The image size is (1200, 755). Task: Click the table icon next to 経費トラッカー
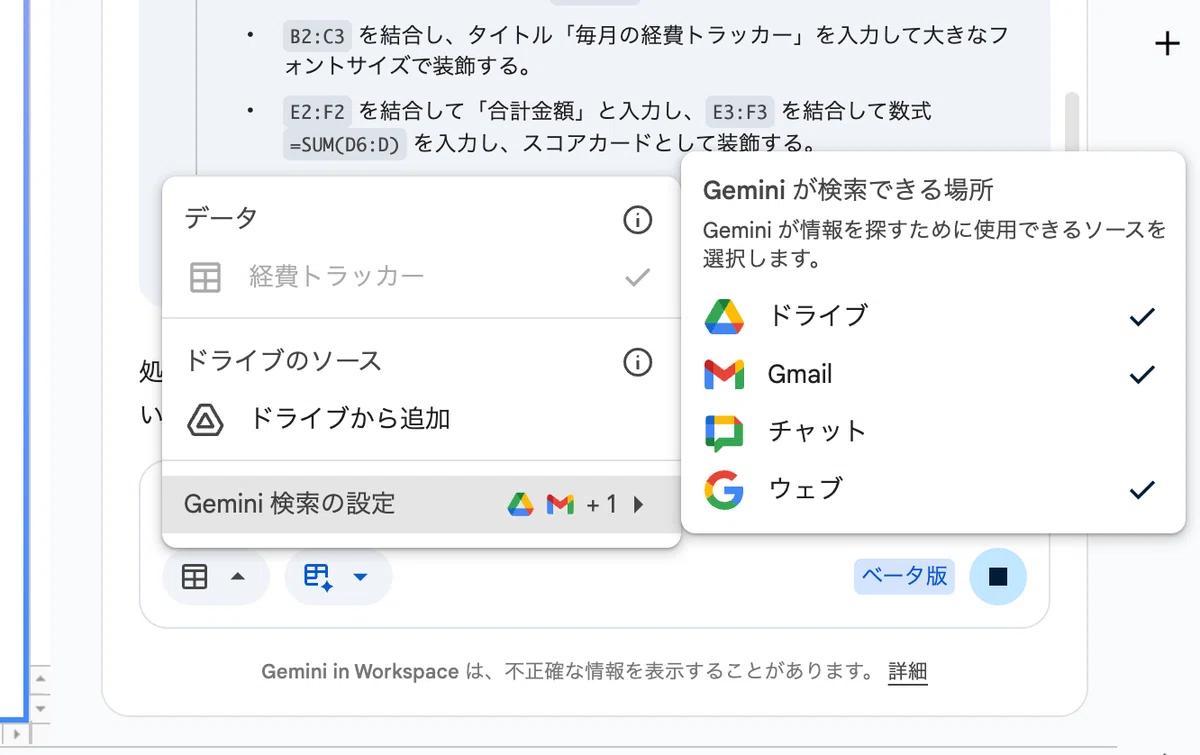[x=205, y=277]
